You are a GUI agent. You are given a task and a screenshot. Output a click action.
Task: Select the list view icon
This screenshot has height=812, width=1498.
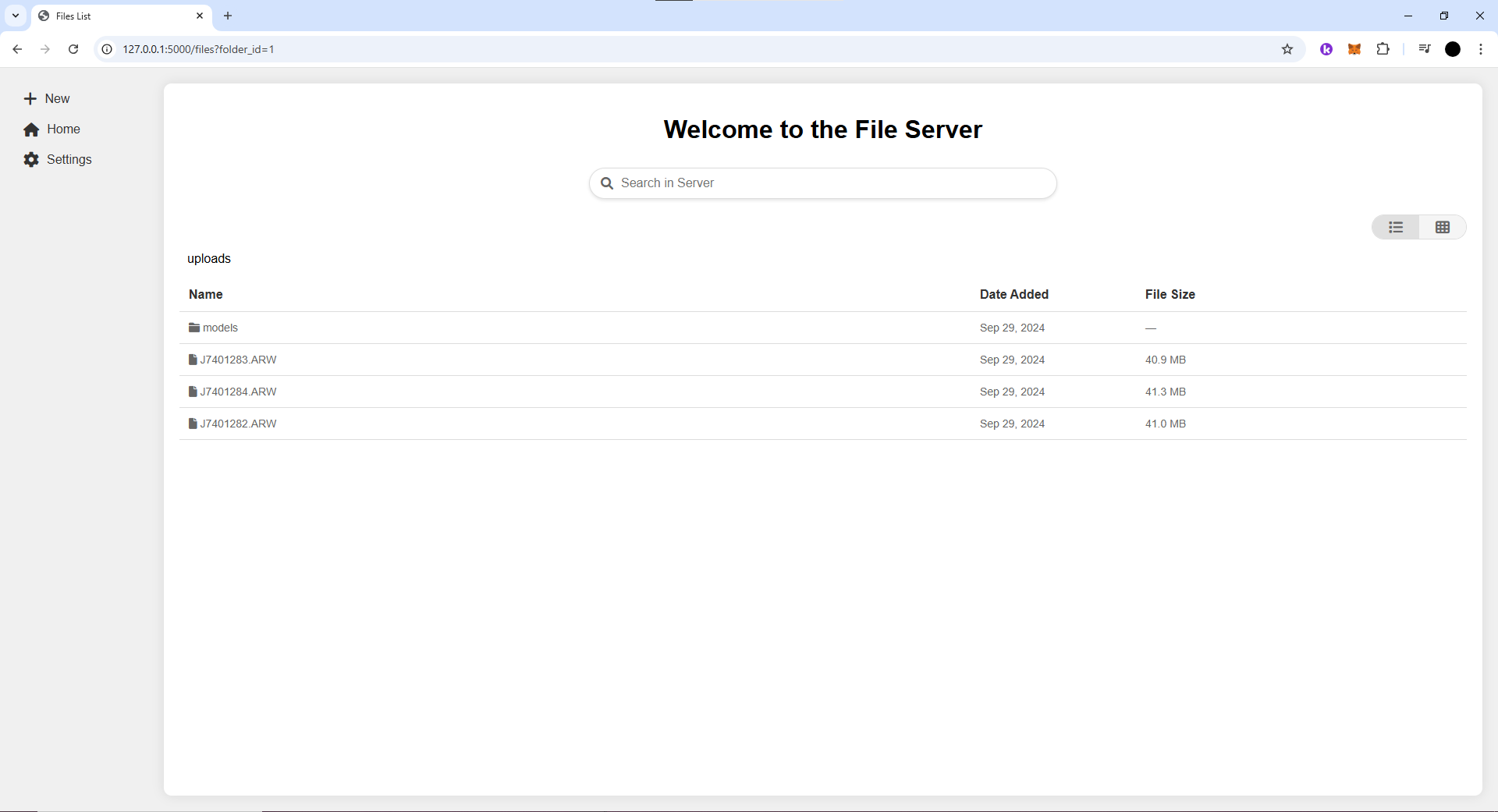click(x=1396, y=227)
